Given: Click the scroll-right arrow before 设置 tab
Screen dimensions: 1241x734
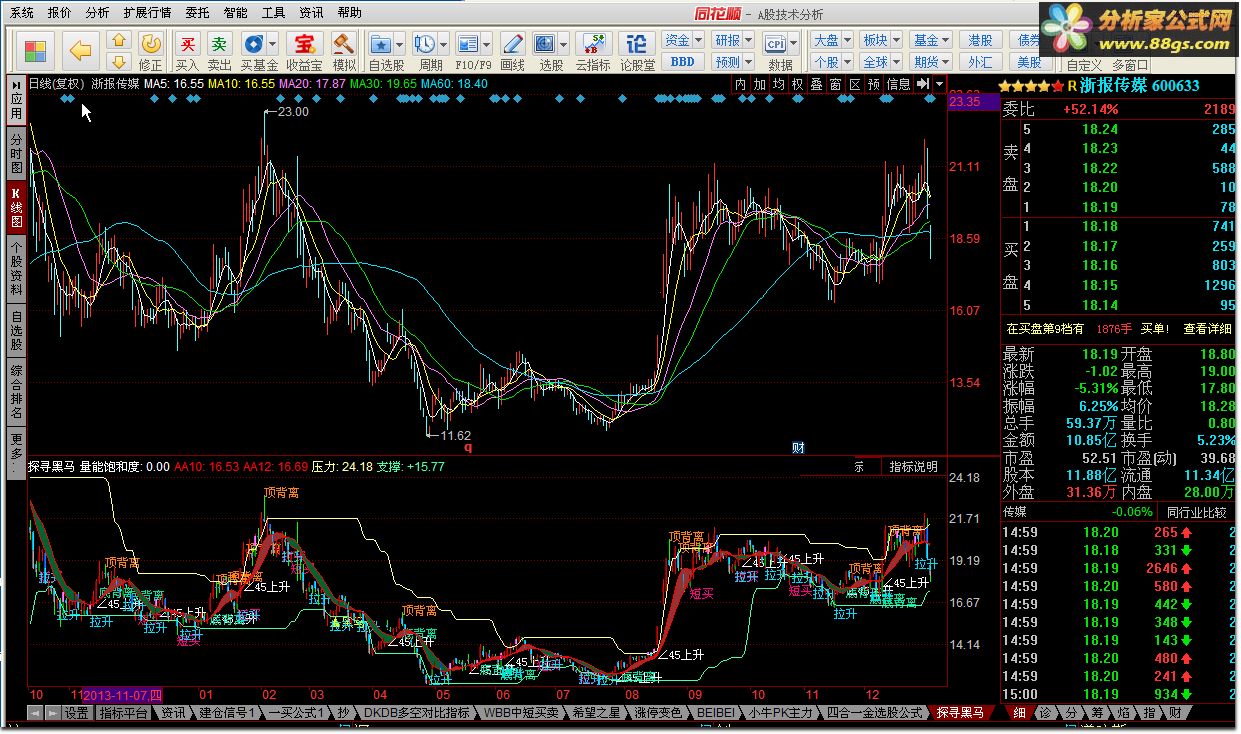Looking at the screenshot, I should click(52, 713).
